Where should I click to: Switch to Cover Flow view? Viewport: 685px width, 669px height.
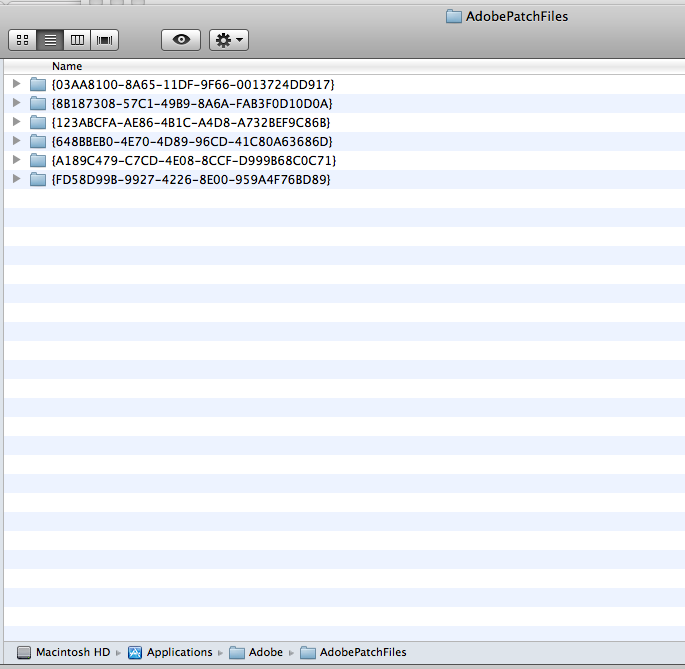click(x=104, y=40)
